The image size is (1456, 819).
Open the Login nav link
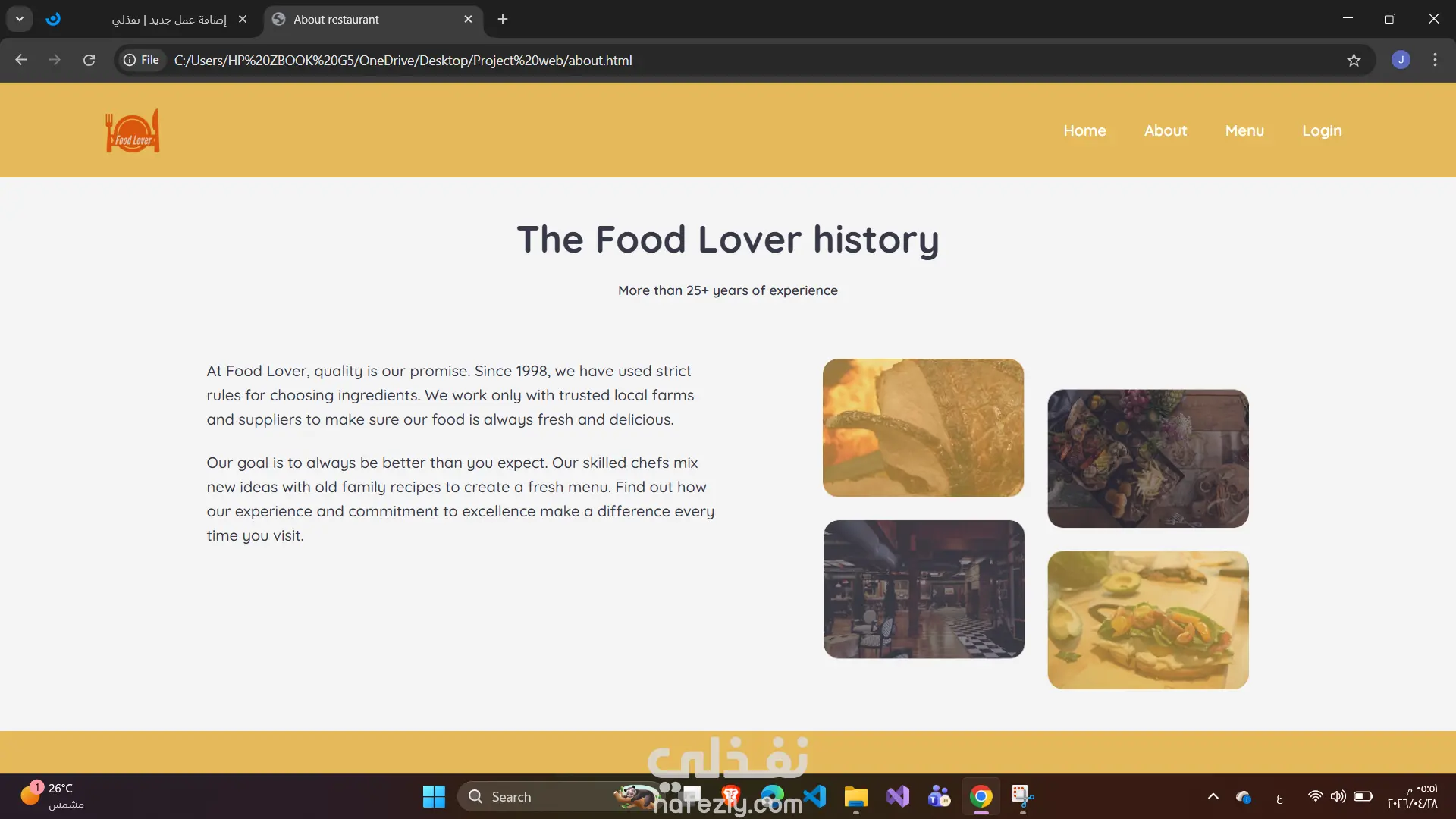pos(1322,131)
